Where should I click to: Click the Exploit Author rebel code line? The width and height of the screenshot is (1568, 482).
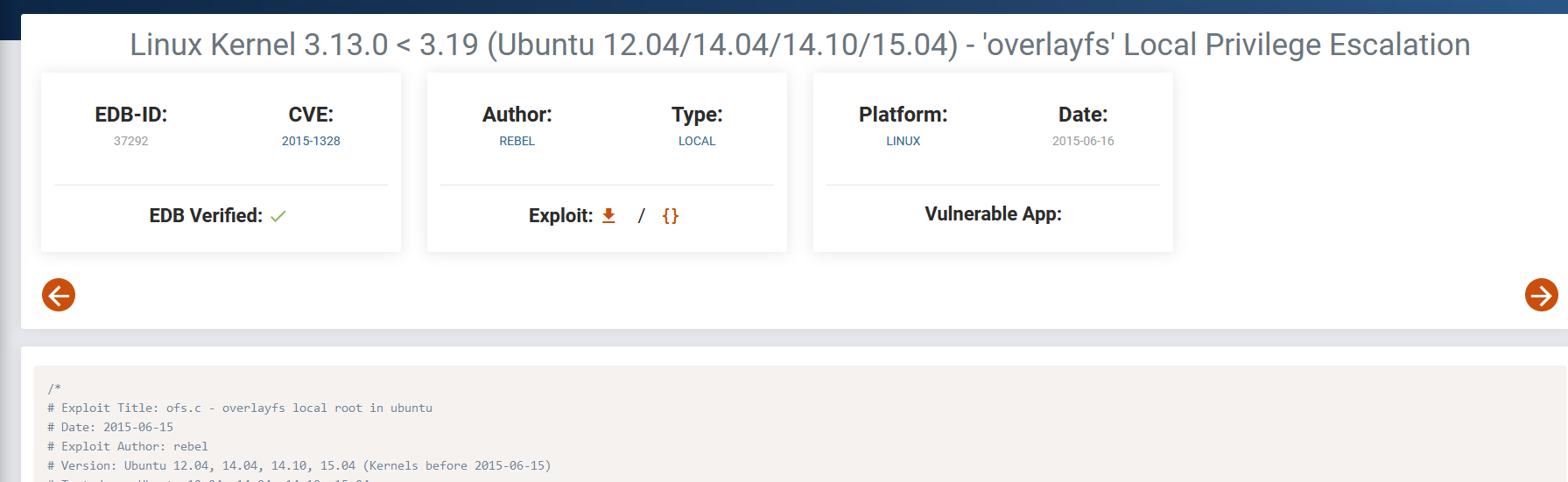click(128, 446)
